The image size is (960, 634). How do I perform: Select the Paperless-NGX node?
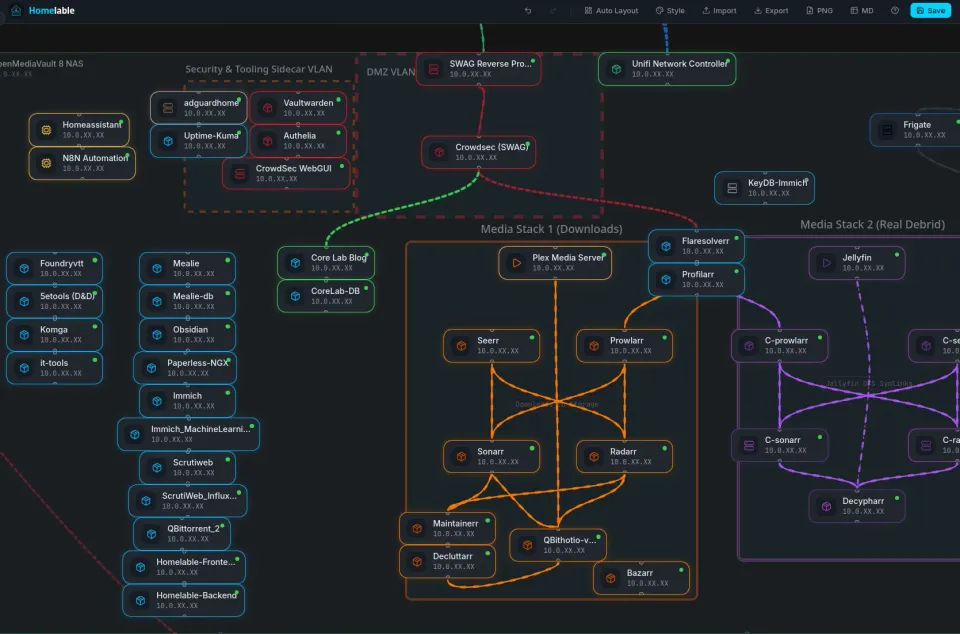pyautogui.click(x=185, y=368)
